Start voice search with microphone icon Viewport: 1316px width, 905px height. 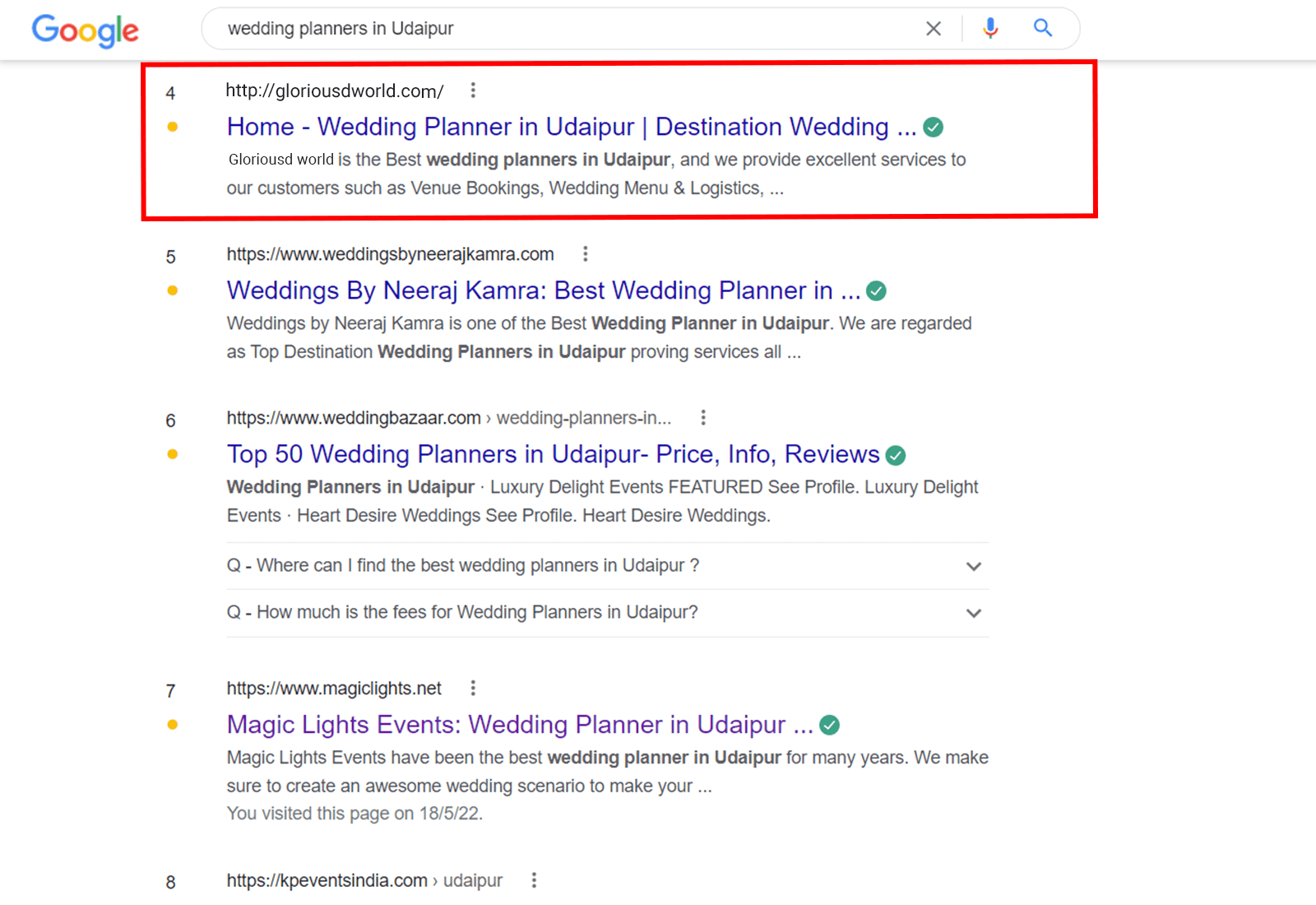click(990, 29)
